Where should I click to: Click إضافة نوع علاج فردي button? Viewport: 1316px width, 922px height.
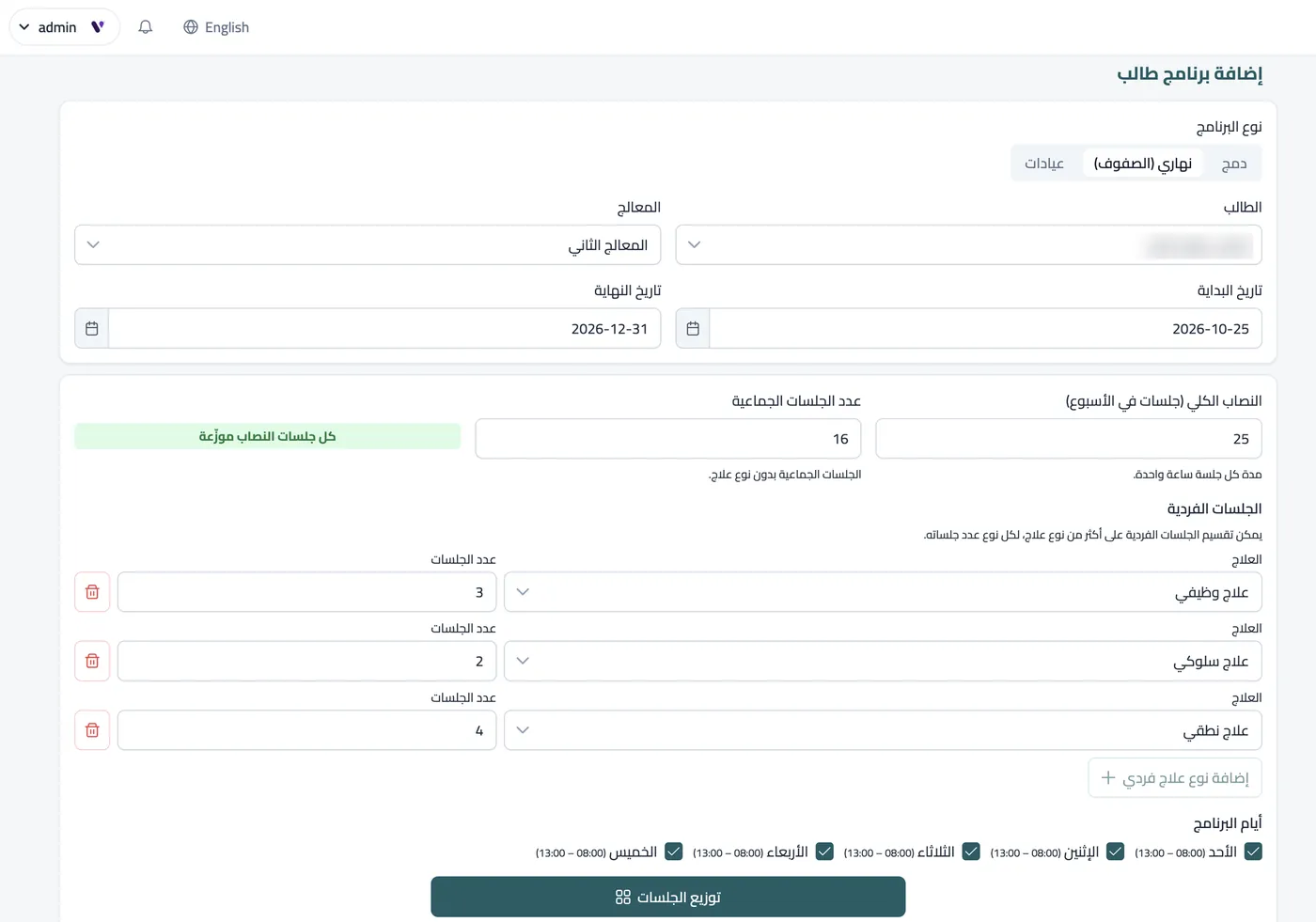tap(1175, 777)
